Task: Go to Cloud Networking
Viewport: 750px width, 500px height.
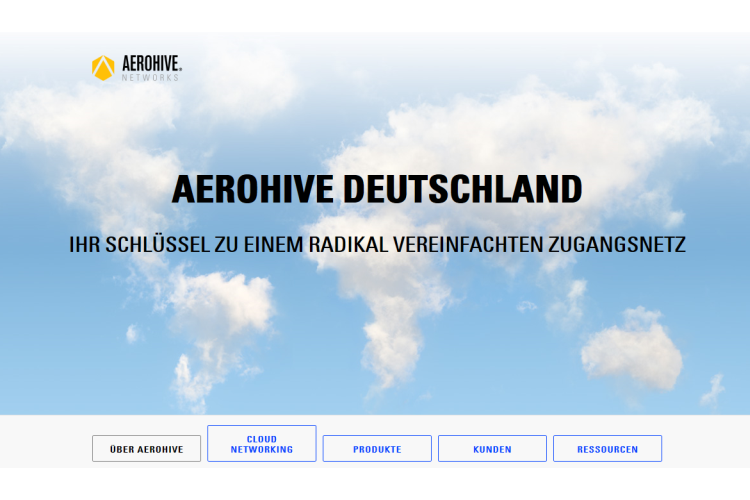Action: click(261, 444)
